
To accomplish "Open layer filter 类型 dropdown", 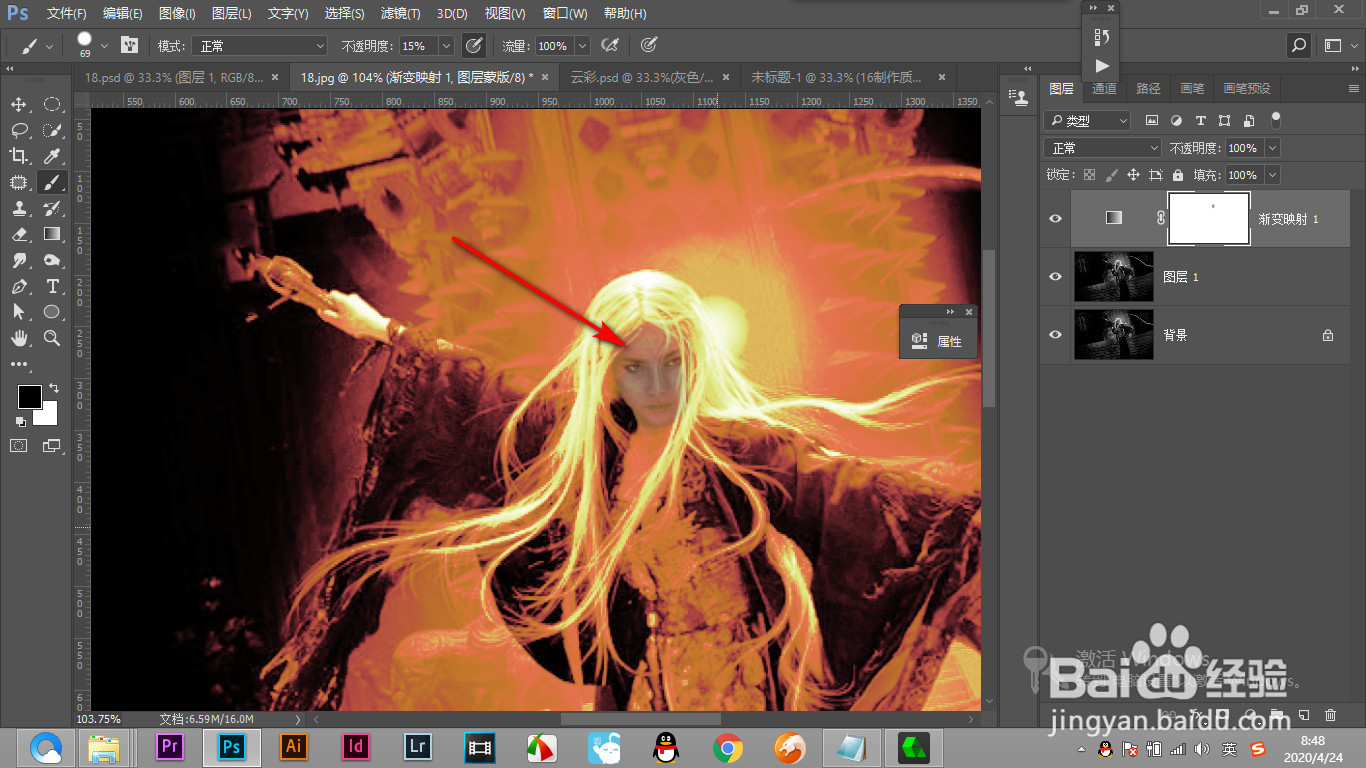I will [x=1086, y=120].
